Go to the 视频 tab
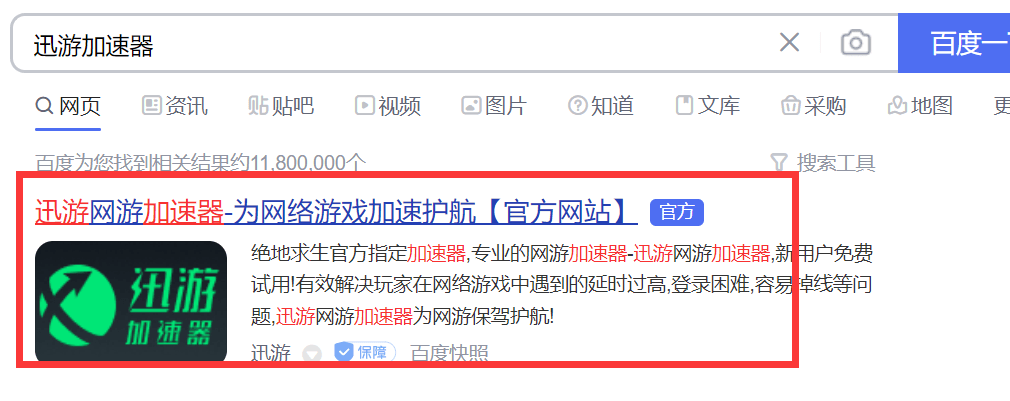 pyautogui.click(x=388, y=106)
